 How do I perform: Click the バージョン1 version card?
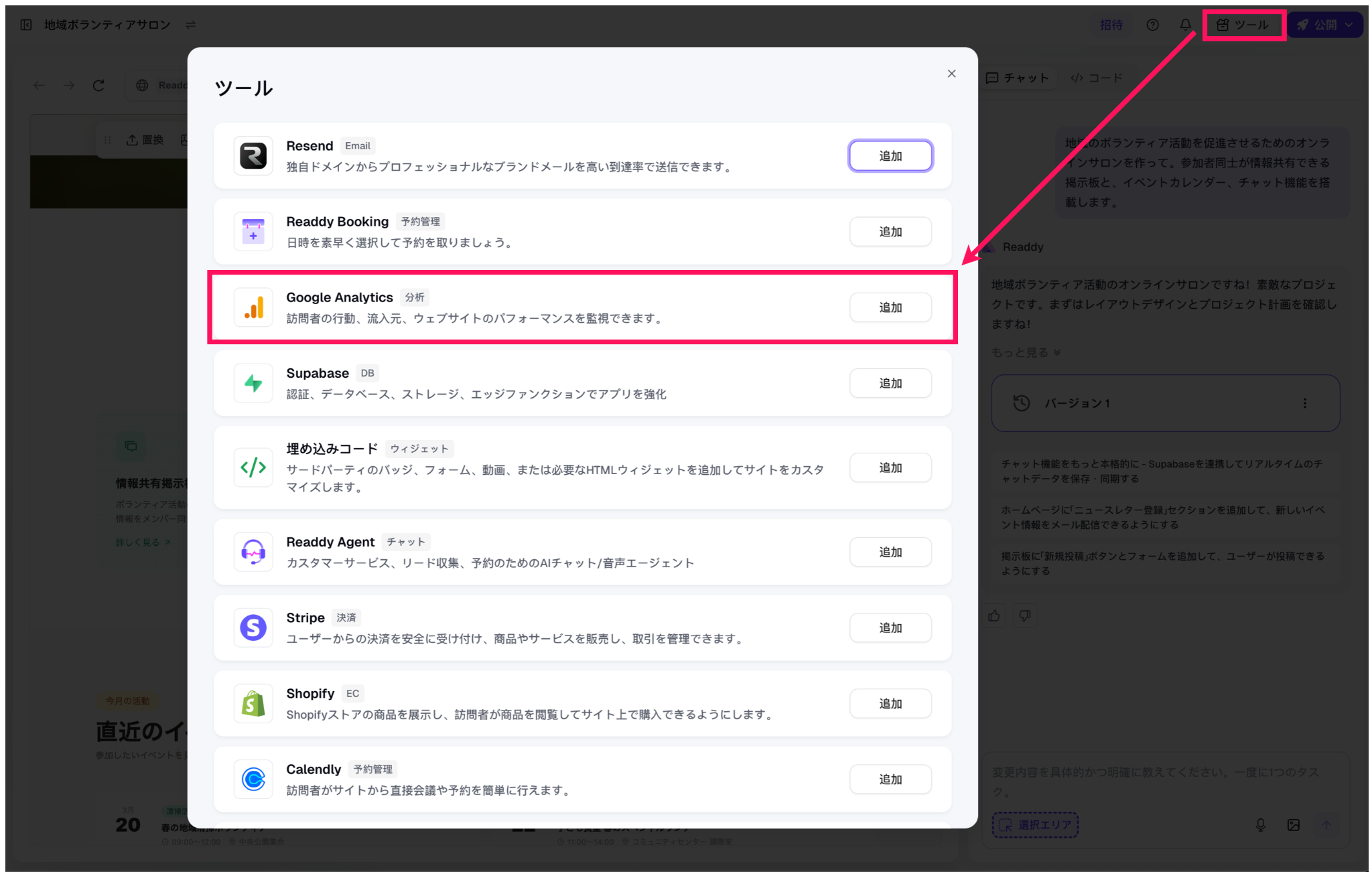(1165, 403)
